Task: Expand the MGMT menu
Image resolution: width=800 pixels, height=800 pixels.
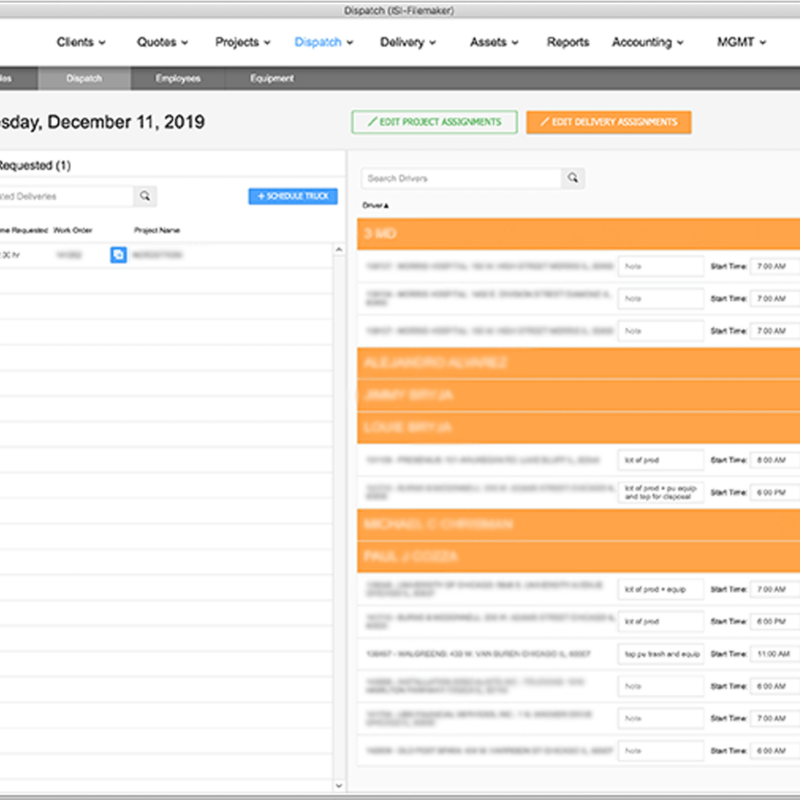Action: (x=741, y=42)
